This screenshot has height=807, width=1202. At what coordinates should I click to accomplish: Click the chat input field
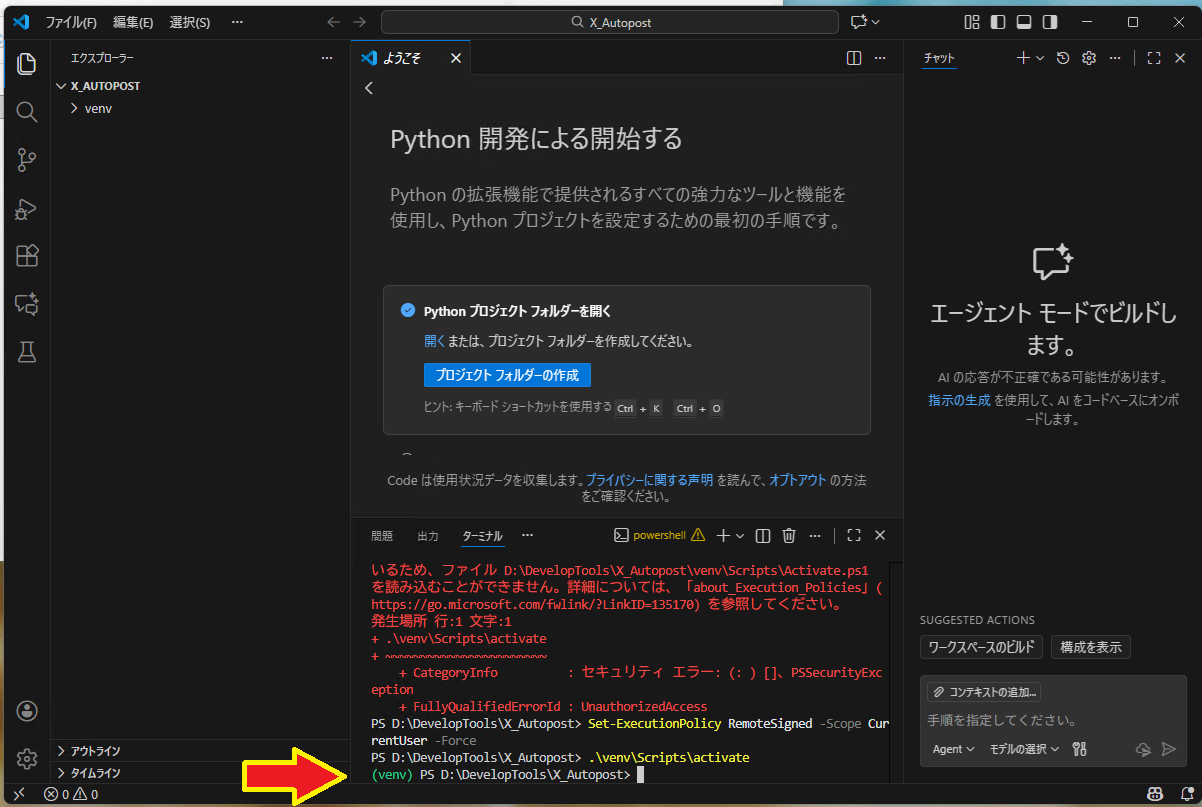click(1050, 720)
